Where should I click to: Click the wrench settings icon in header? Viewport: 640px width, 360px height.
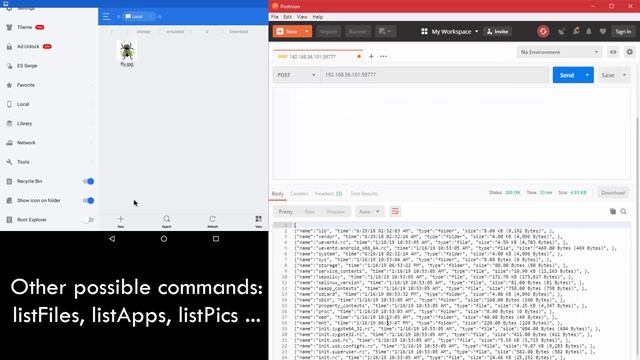pos(576,31)
